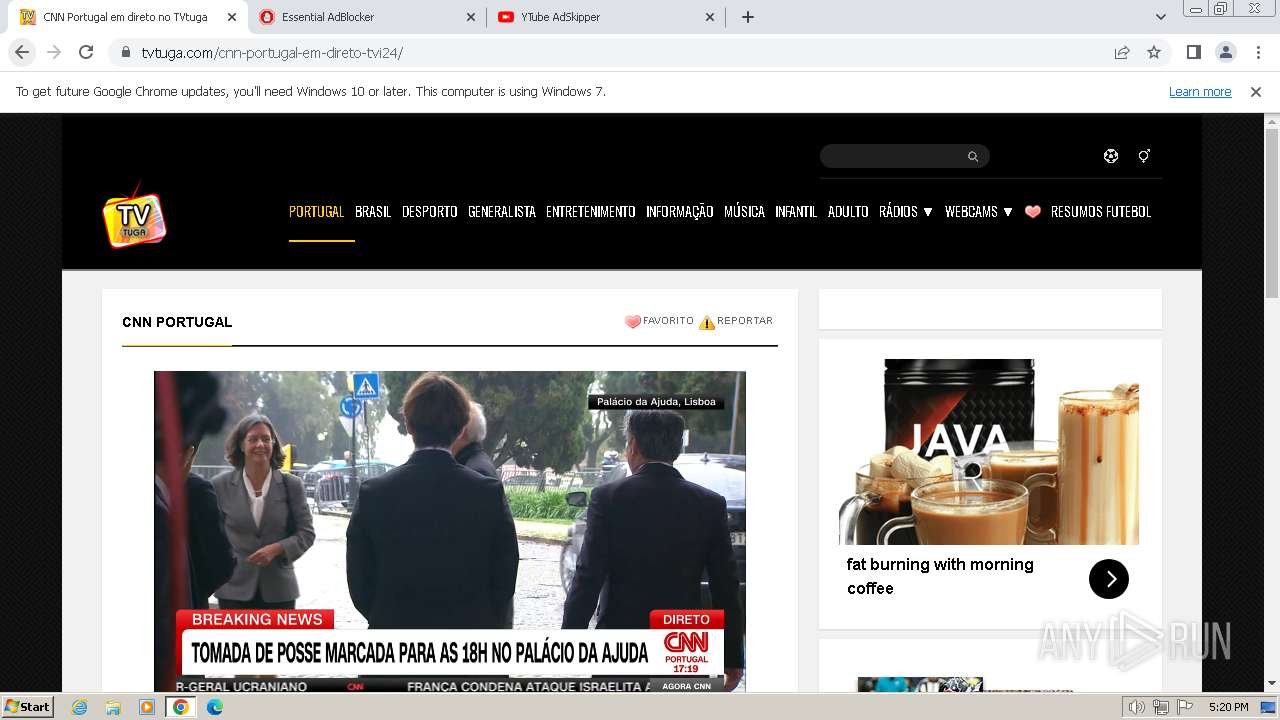The height and width of the screenshot is (720, 1280).
Task: Click the Reportar warning icon
Action: [707, 322]
